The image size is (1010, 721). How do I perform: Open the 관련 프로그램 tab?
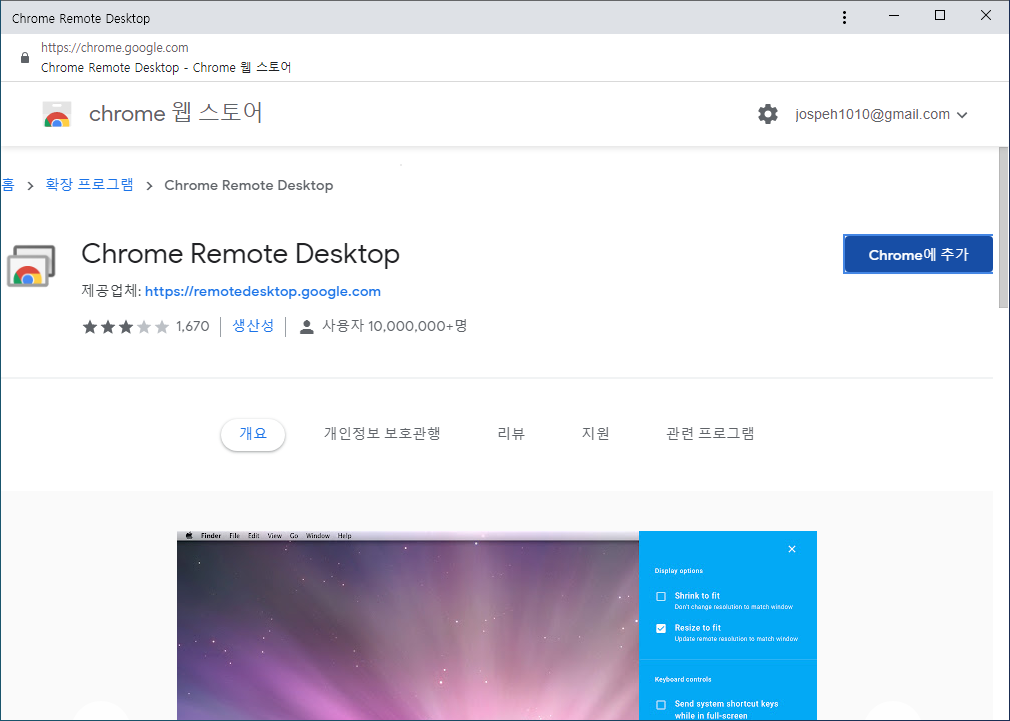710,434
